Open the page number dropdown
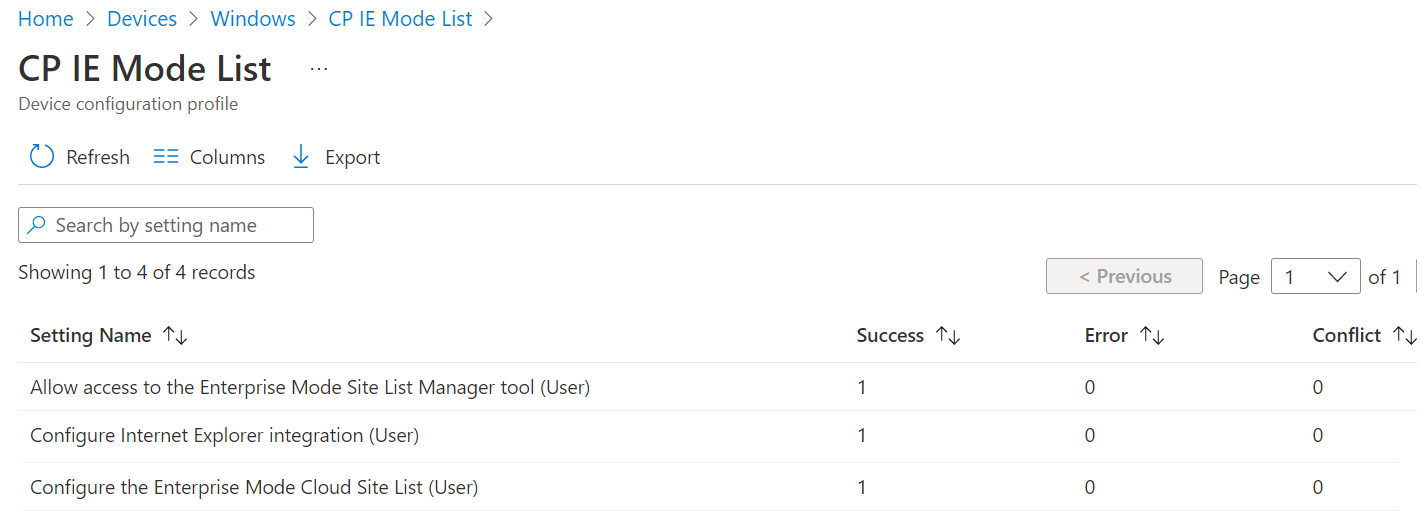This screenshot has width=1421, height=520. [x=1315, y=277]
